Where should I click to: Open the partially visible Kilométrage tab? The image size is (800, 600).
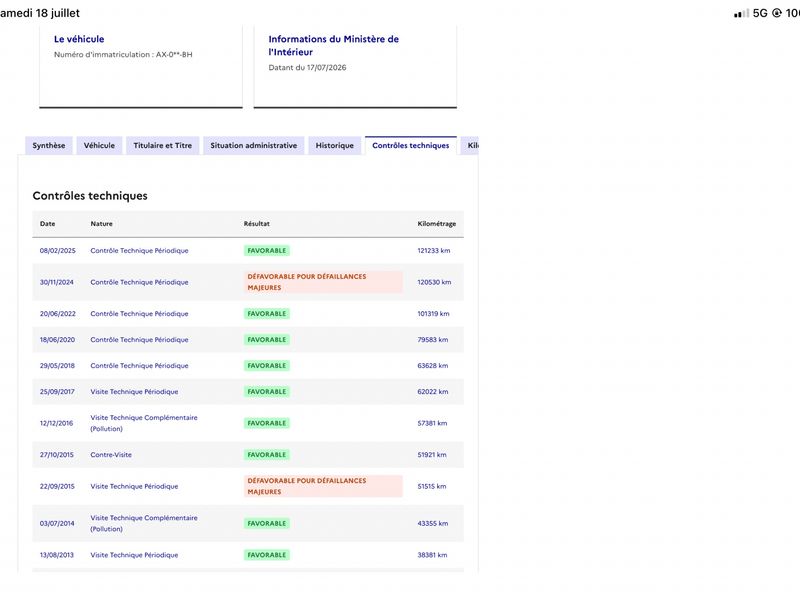coord(470,145)
